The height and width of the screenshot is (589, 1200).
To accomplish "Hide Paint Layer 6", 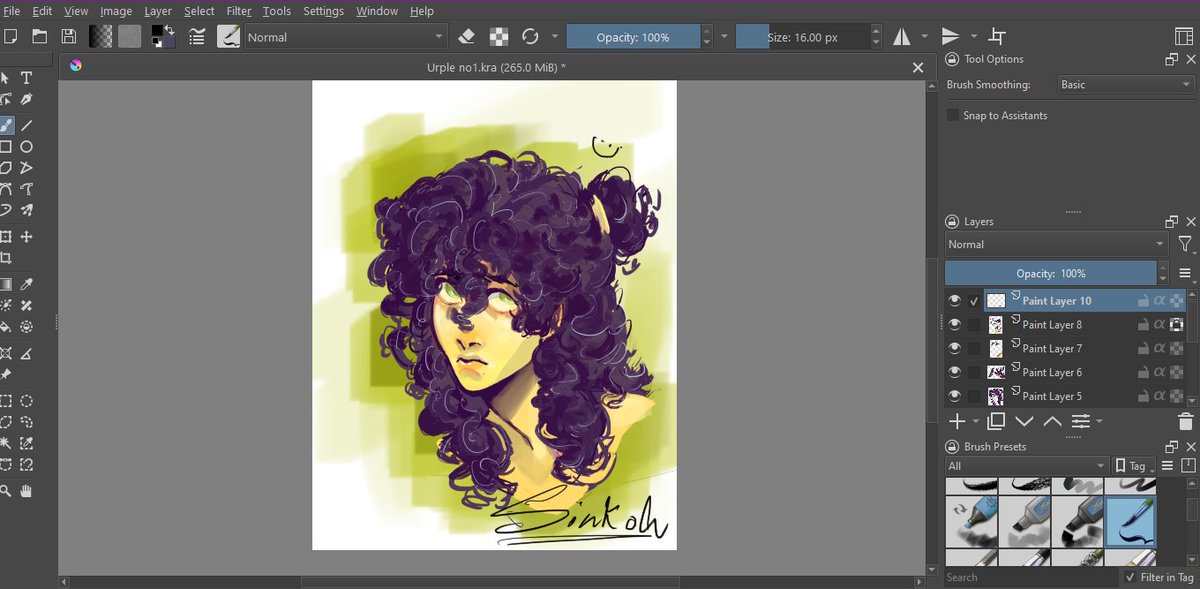I will (955, 372).
